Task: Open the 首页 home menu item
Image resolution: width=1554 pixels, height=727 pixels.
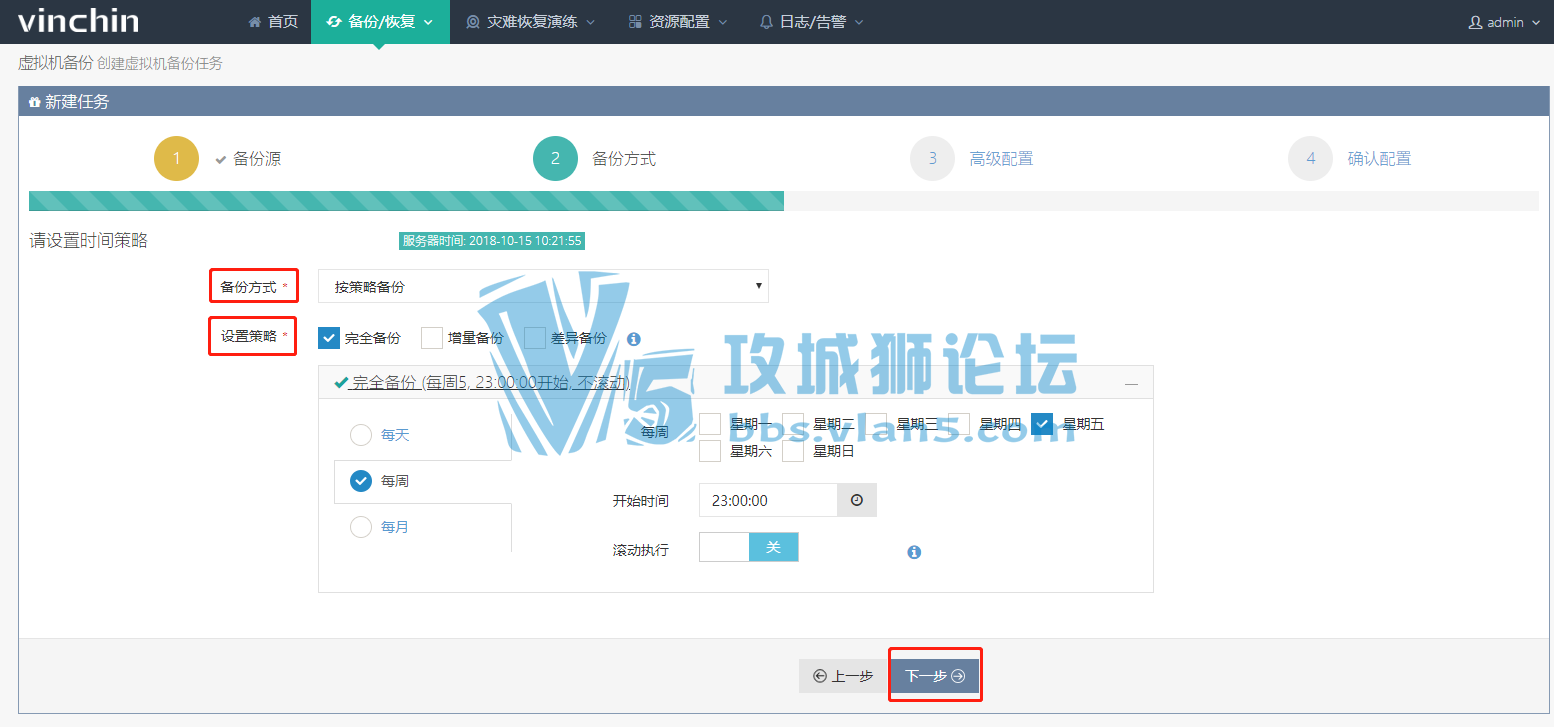Action: point(272,21)
